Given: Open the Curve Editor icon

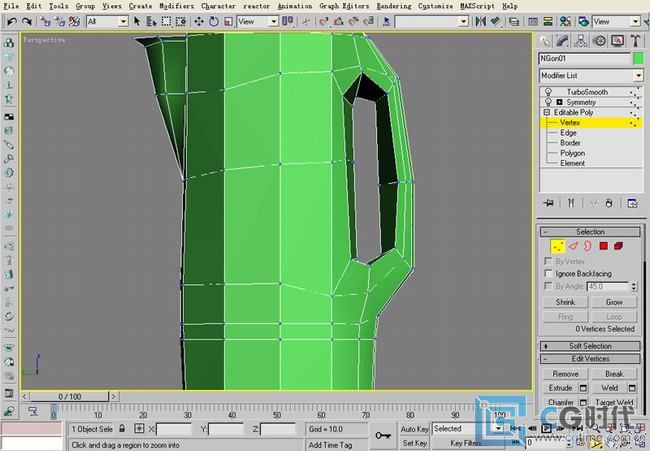Looking at the screenshot, I should pyautogui.click(x=533, y=21).
